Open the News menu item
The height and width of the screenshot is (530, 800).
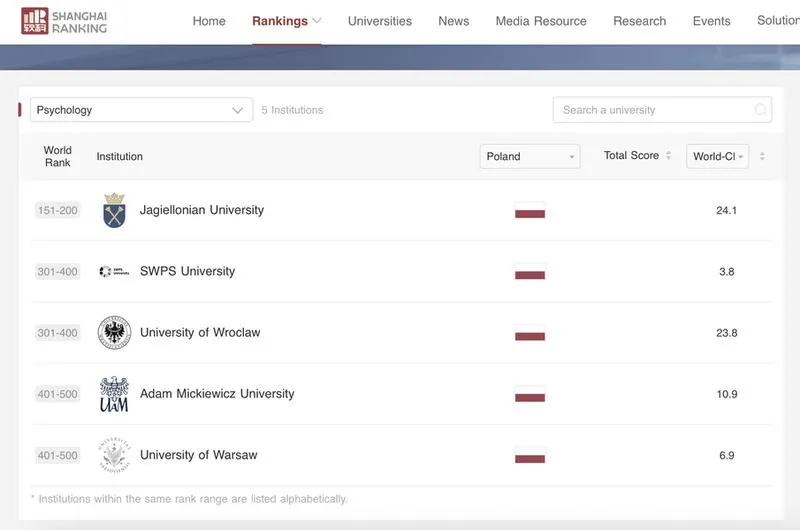(454, 21)
